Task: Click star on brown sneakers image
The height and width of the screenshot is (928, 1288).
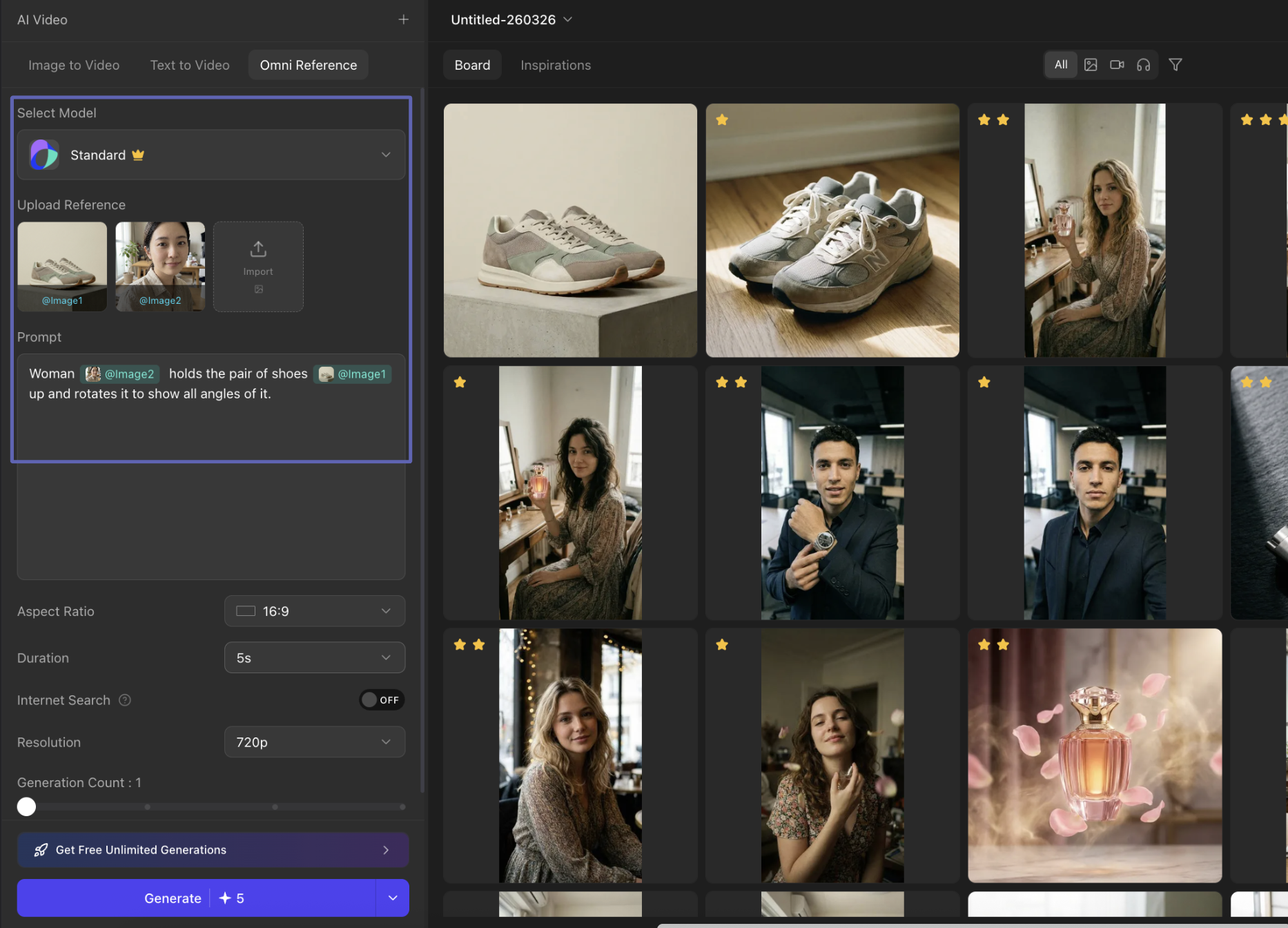Action: tap(722, 120)
